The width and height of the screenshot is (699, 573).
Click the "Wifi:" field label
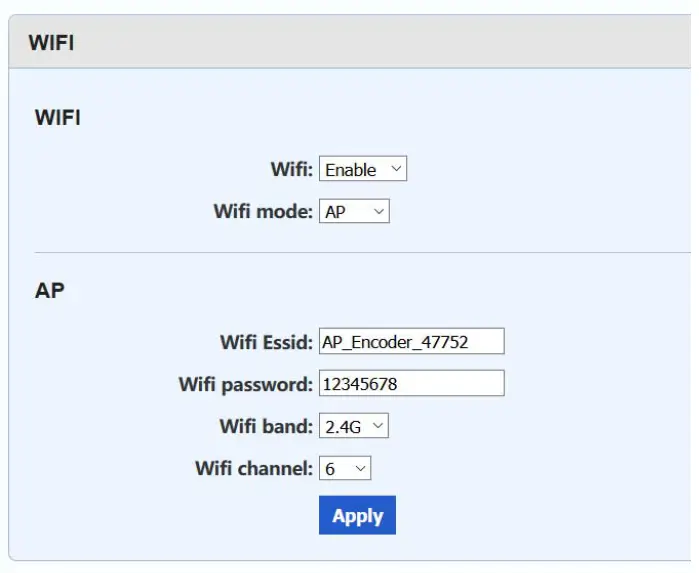click(x=292, y=170)
